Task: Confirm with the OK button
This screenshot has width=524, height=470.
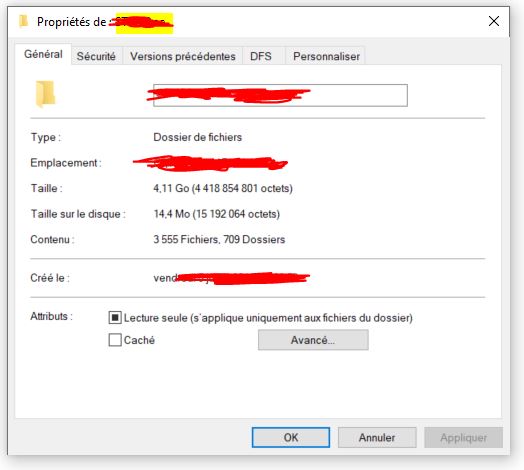Action: coord(291,437)
